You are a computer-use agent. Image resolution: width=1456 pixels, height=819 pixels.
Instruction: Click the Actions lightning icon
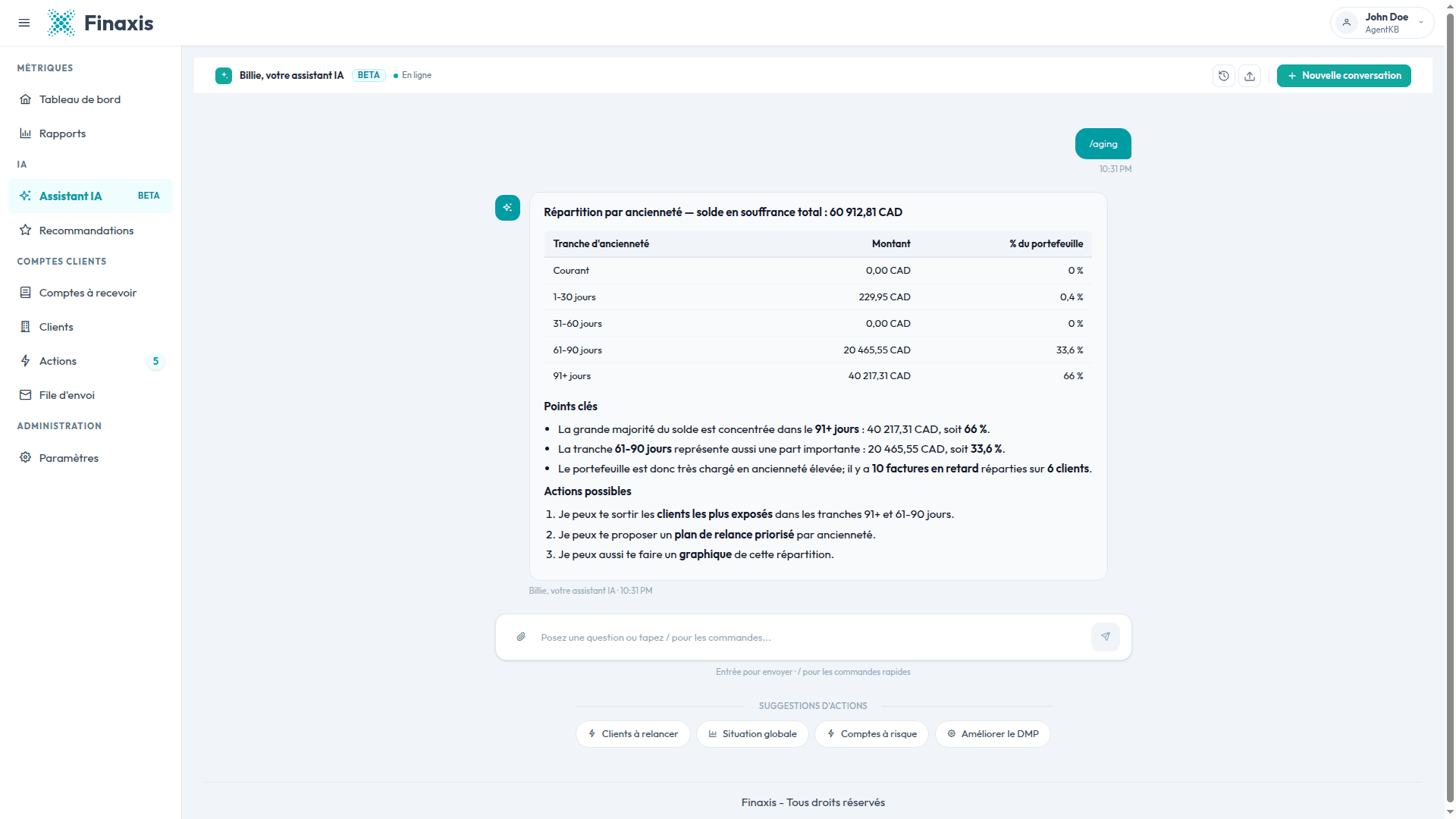coord(26,361)
